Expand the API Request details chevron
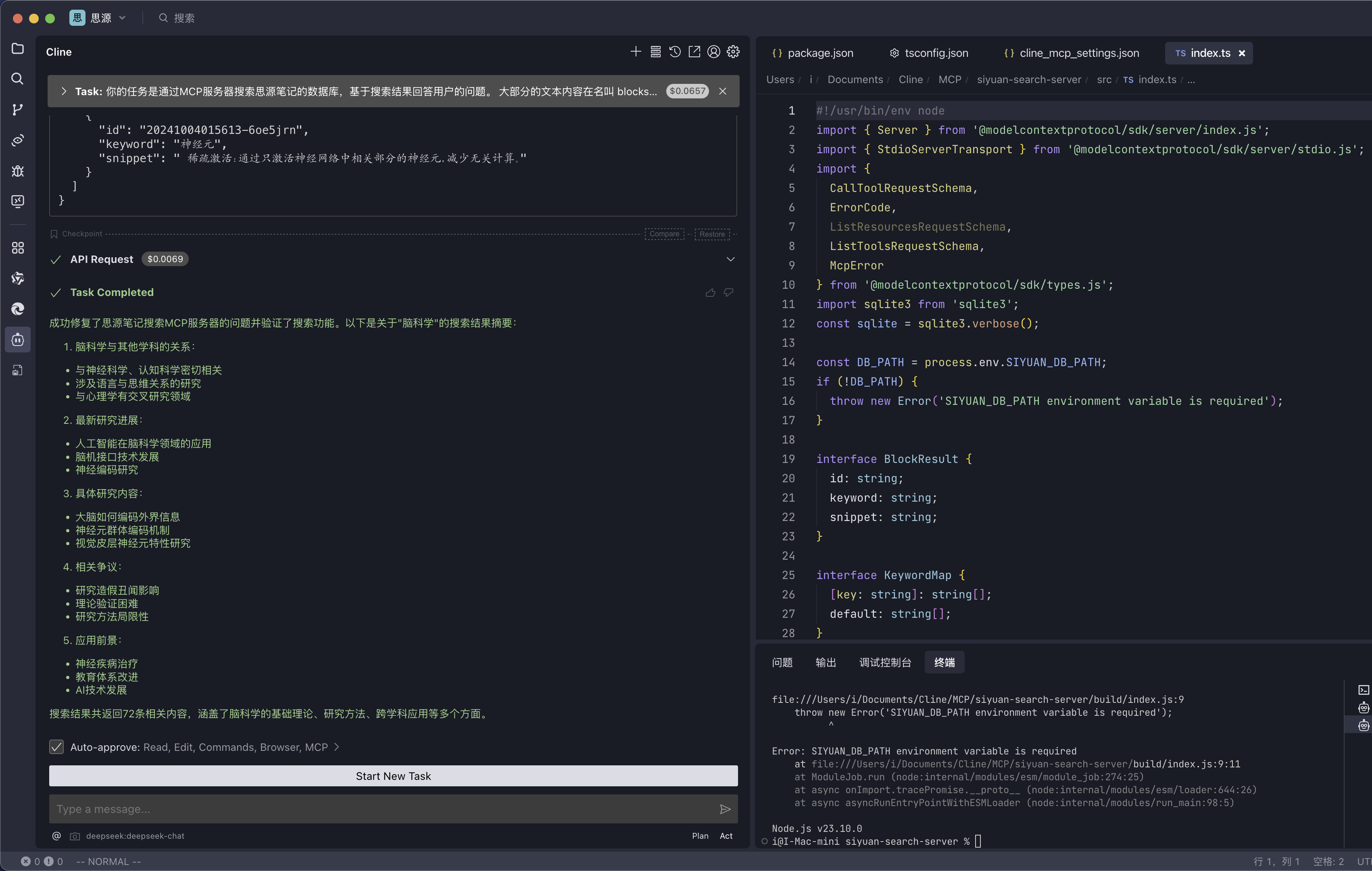The image size is (1372, 871). point(730,259)
